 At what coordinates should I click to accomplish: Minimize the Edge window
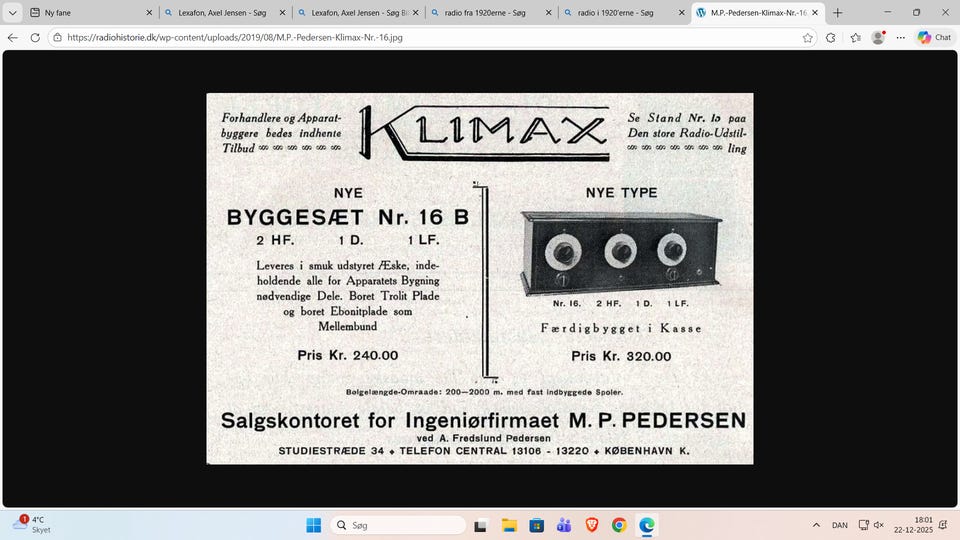tap(888, 12)
